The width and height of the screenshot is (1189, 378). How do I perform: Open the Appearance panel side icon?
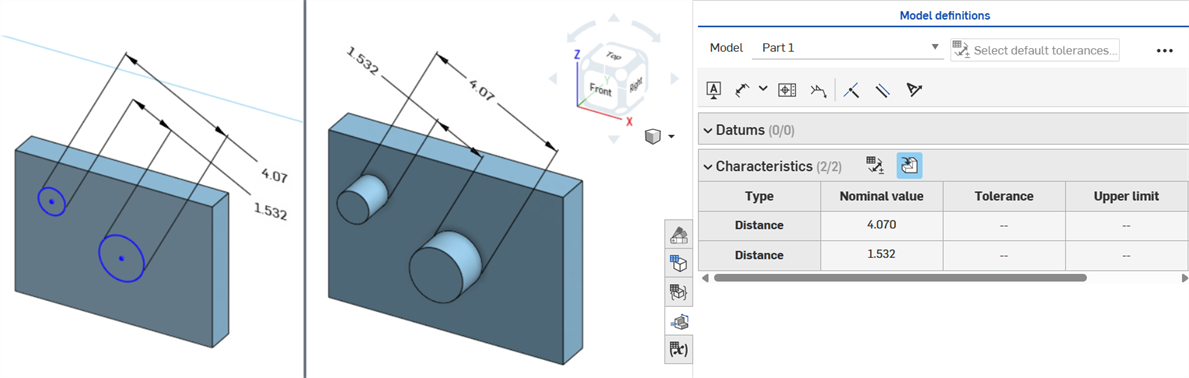pyautogui.click(x=678, y=235)
